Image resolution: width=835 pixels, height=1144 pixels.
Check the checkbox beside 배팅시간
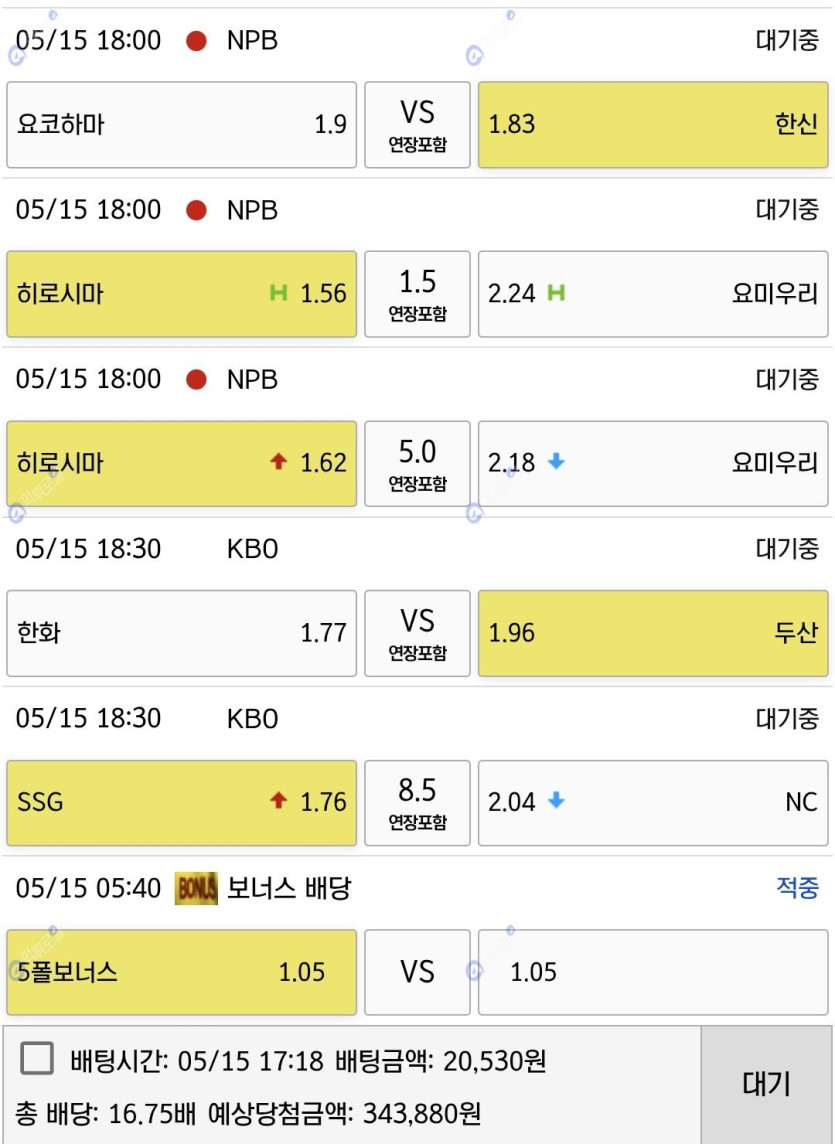point(37,1059)
